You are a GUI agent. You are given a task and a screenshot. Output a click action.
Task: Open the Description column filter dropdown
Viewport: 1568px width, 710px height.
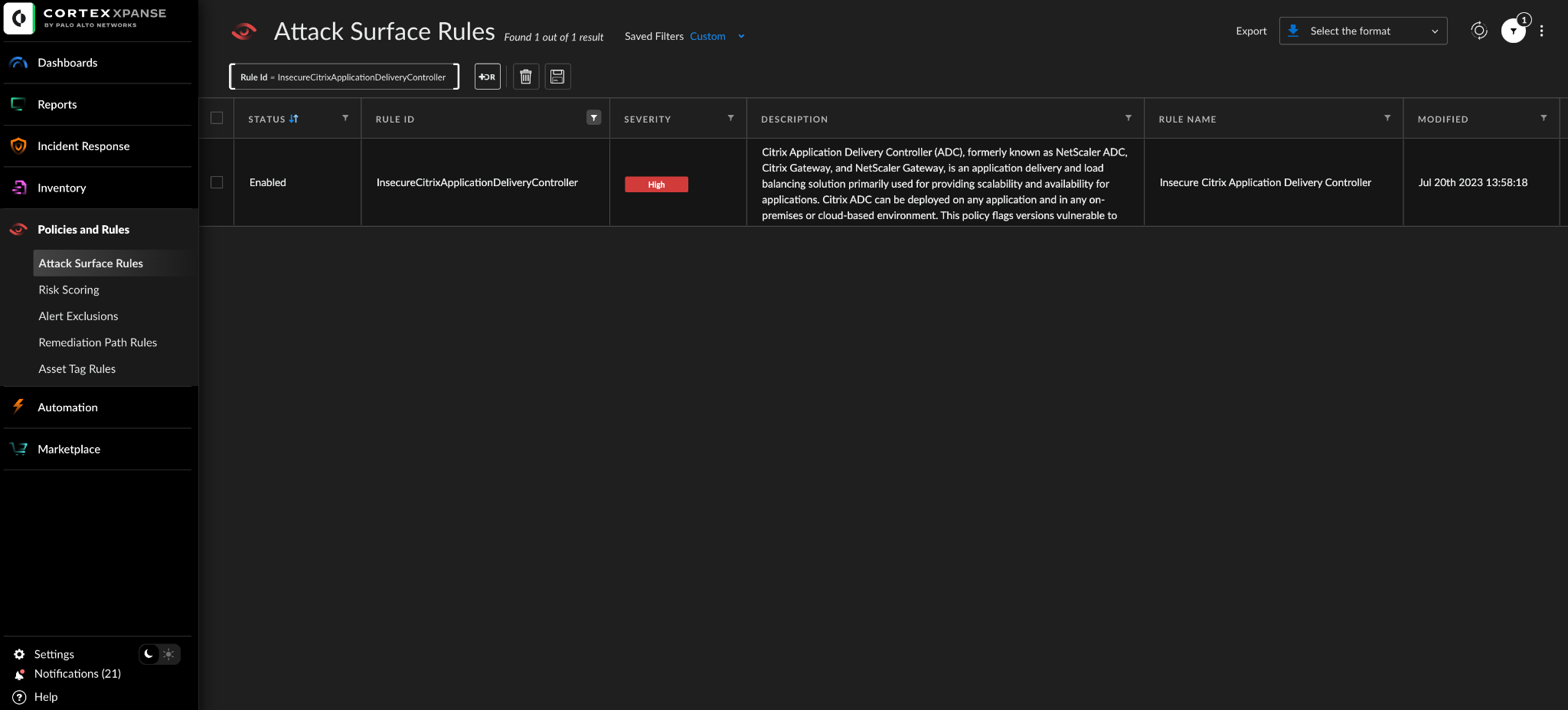[x=1129, y=118]
